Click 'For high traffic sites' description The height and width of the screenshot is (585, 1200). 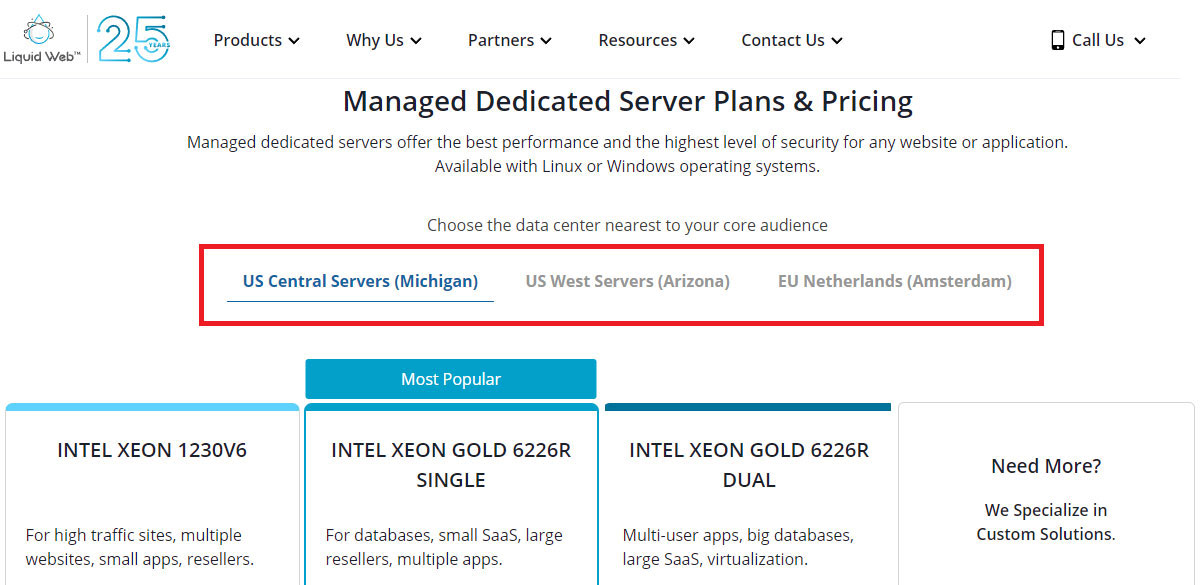(x=140, y=547)
